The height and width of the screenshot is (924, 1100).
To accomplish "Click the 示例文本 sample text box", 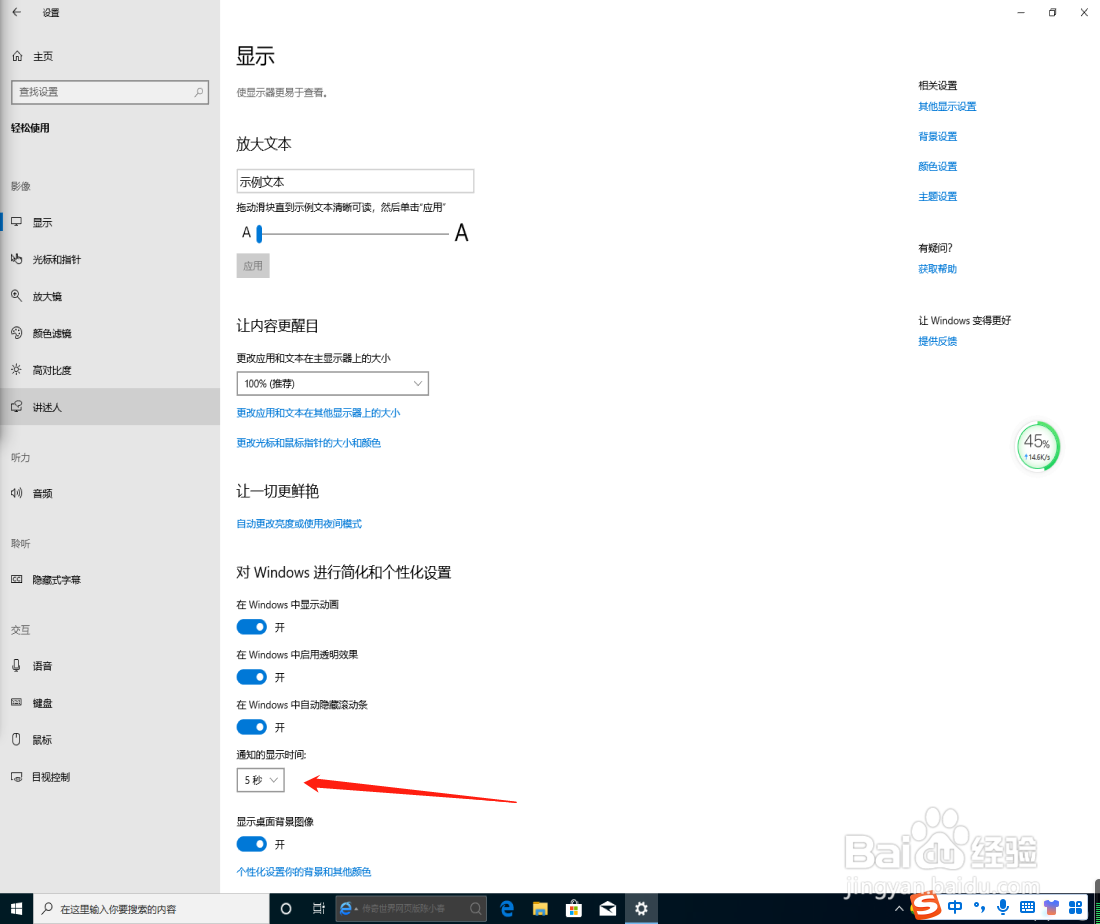I will coord(355,181).
